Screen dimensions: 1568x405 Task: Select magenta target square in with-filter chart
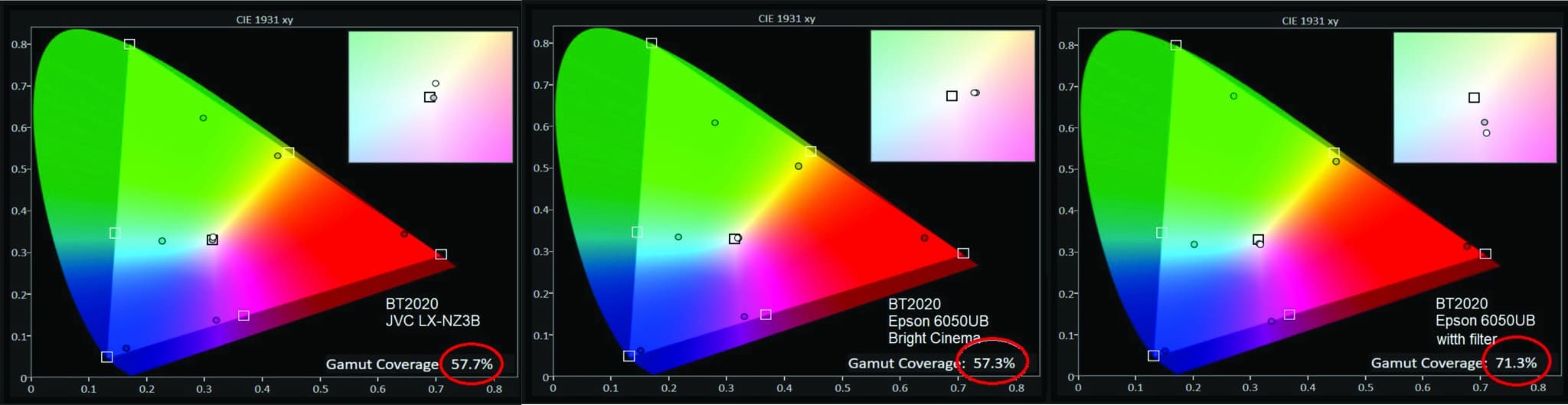[x=1289, y=315]
